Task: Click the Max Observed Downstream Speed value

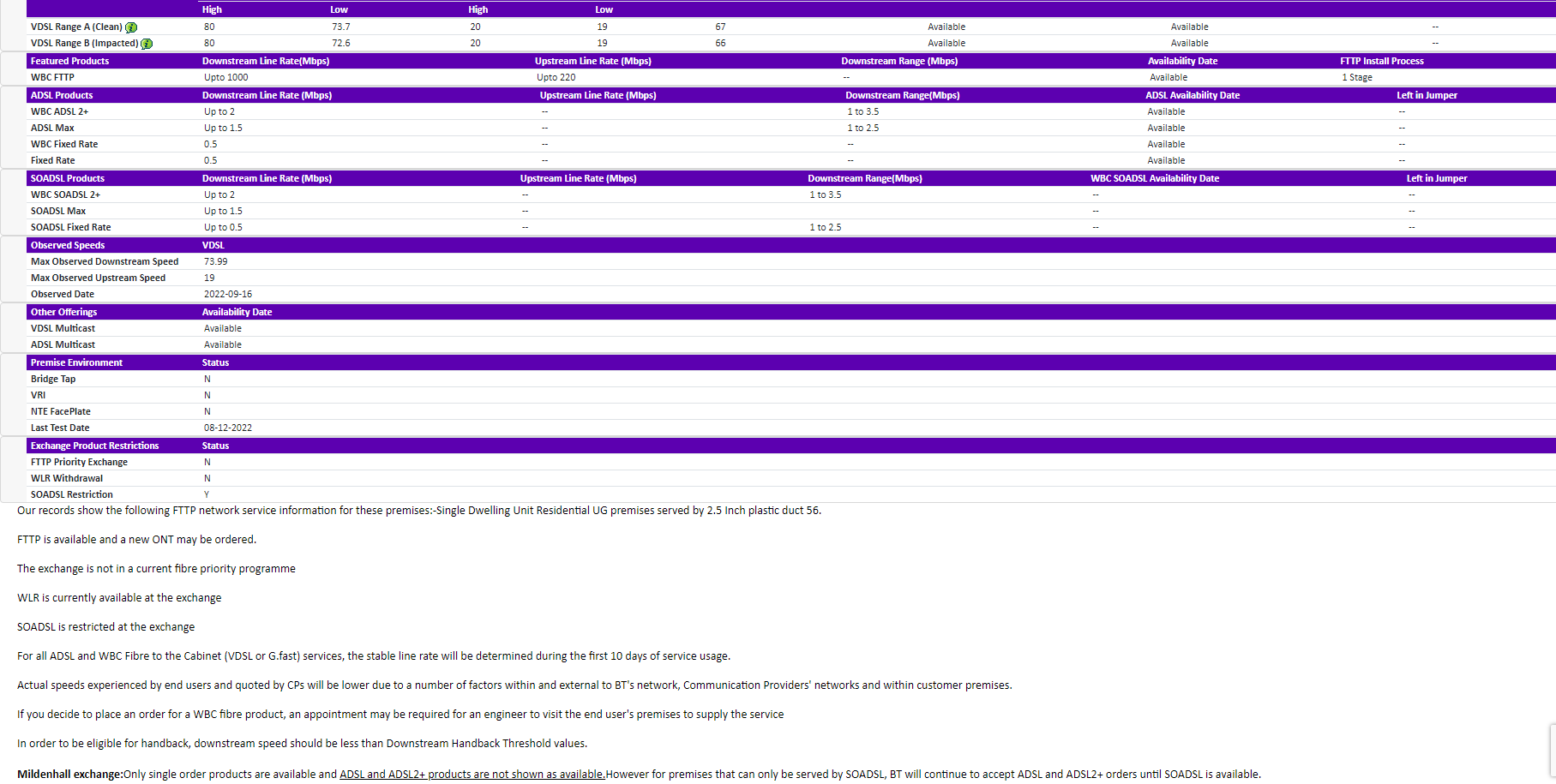Action: 216,261
